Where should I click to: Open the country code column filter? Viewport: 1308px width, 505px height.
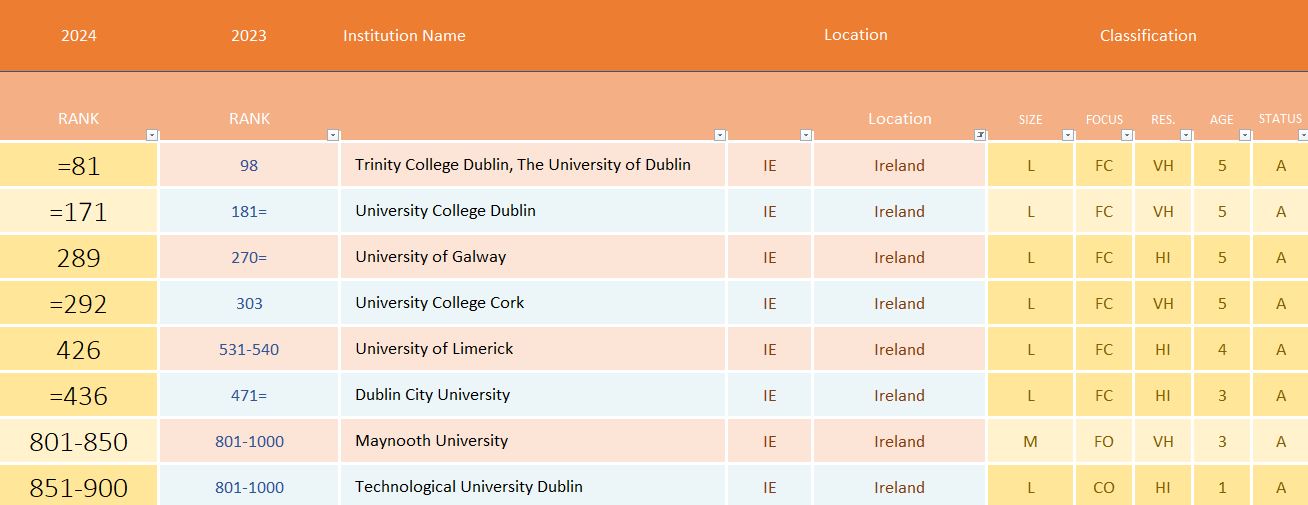806,135
